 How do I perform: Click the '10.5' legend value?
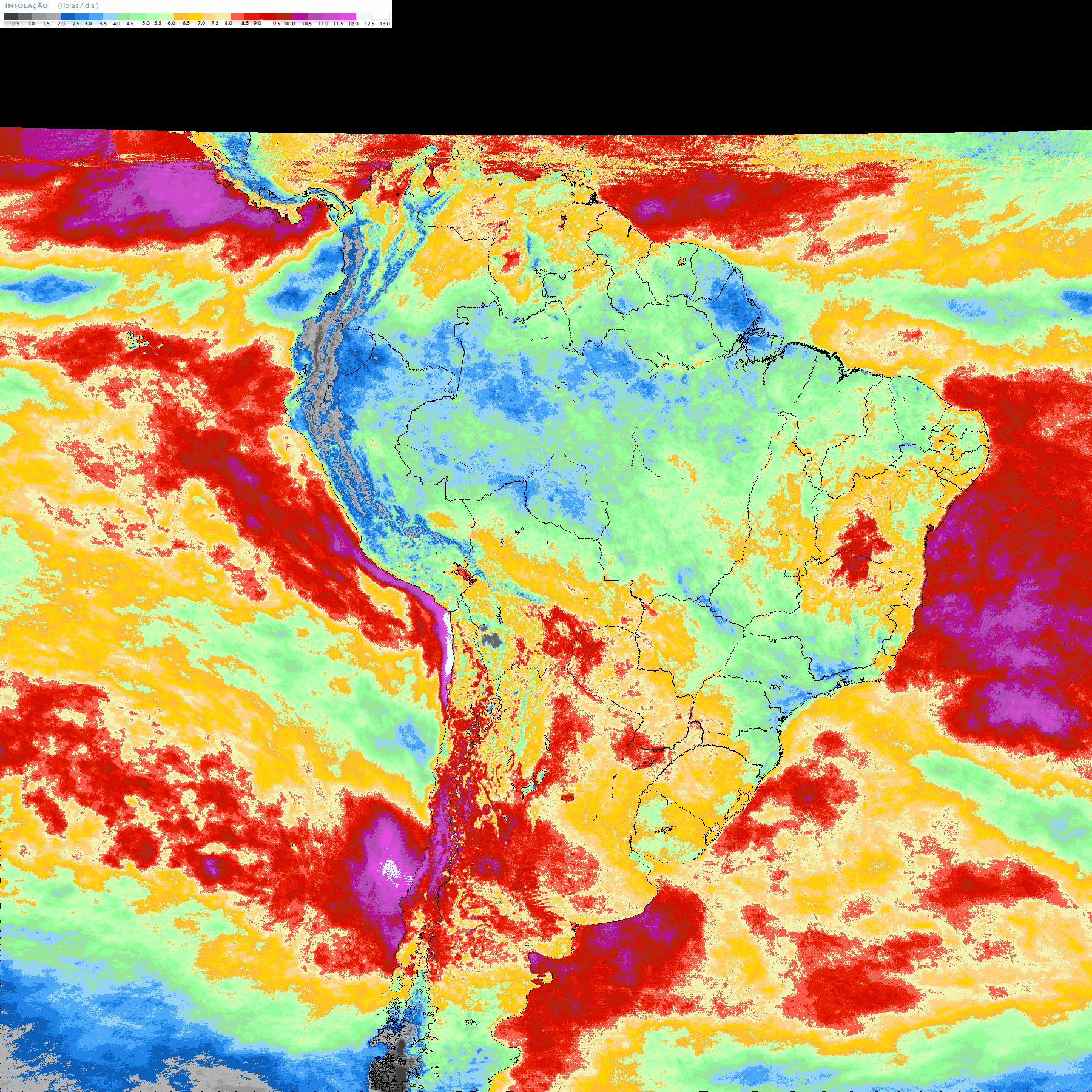point(307,24)
